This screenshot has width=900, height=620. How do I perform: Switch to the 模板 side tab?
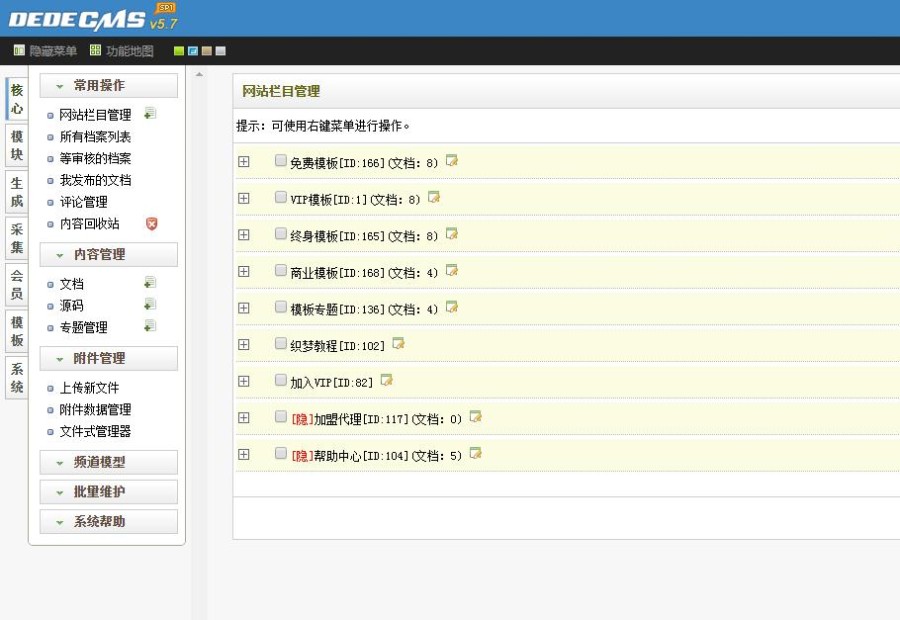pos(17,331)
